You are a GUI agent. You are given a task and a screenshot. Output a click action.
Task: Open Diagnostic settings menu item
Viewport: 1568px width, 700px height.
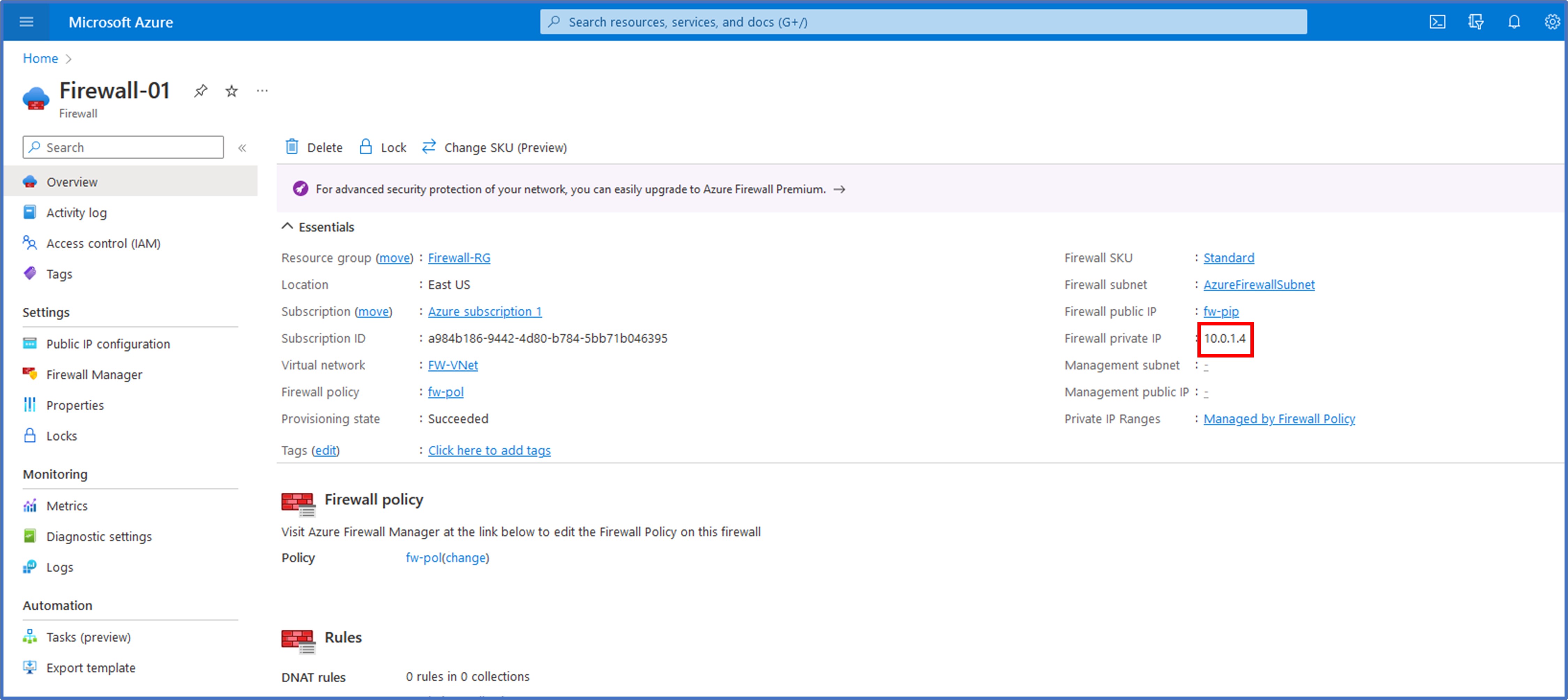99,536
